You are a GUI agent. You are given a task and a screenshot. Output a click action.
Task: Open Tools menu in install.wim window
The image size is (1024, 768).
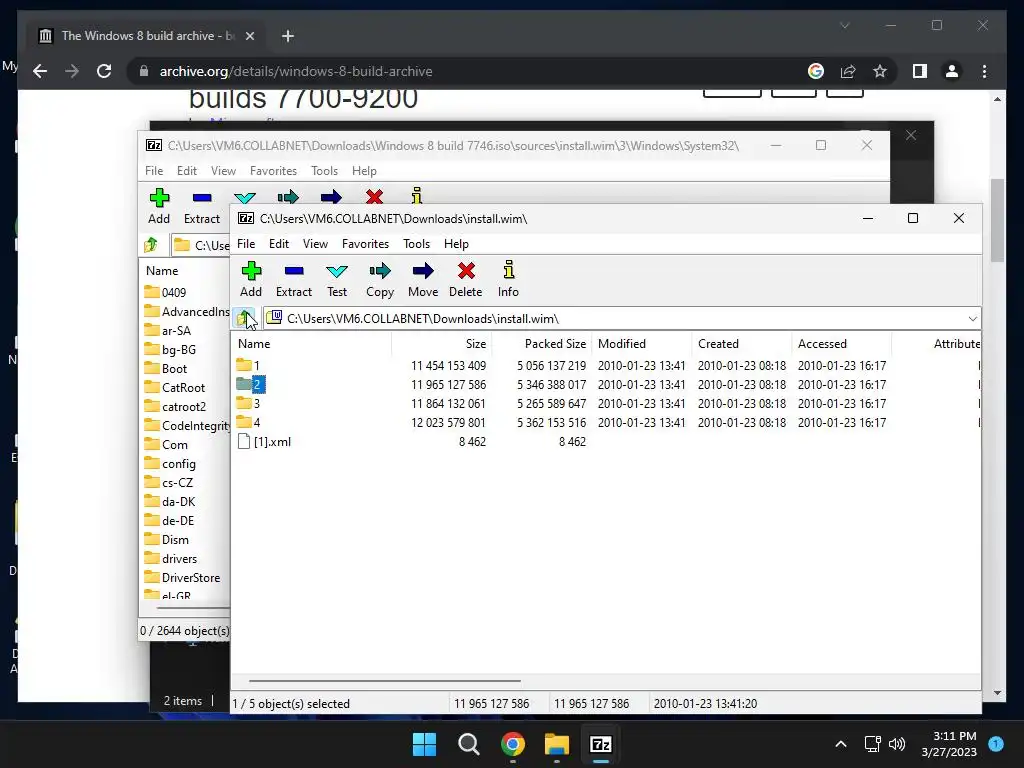(417, 244)
